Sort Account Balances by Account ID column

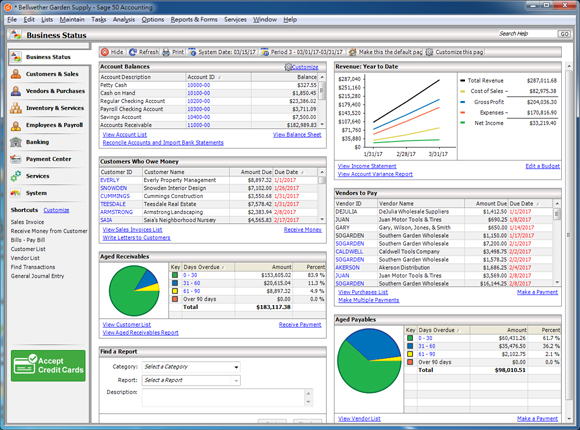tap(218, 77)
